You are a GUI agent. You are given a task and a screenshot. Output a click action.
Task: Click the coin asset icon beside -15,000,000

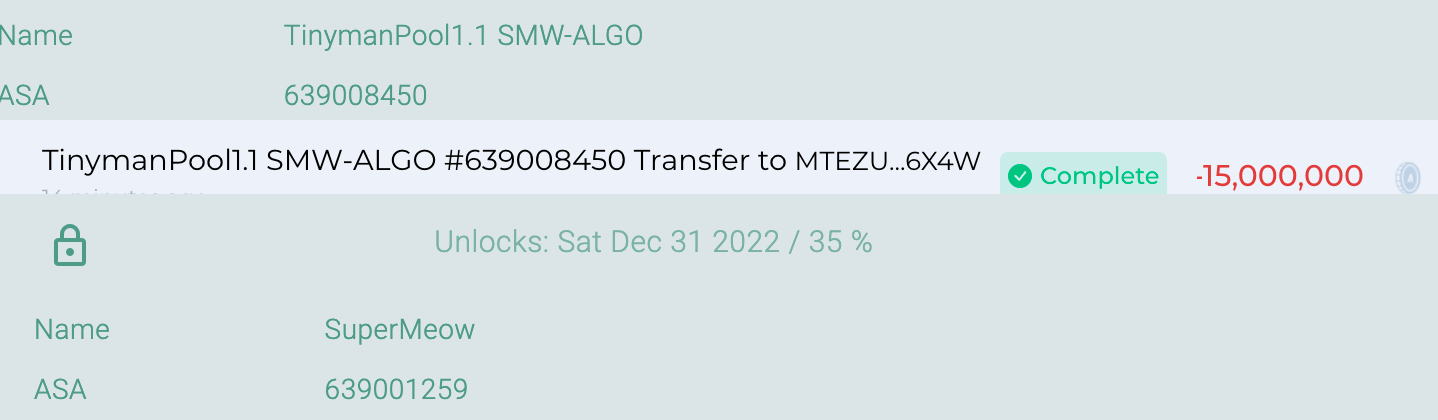1408,177
